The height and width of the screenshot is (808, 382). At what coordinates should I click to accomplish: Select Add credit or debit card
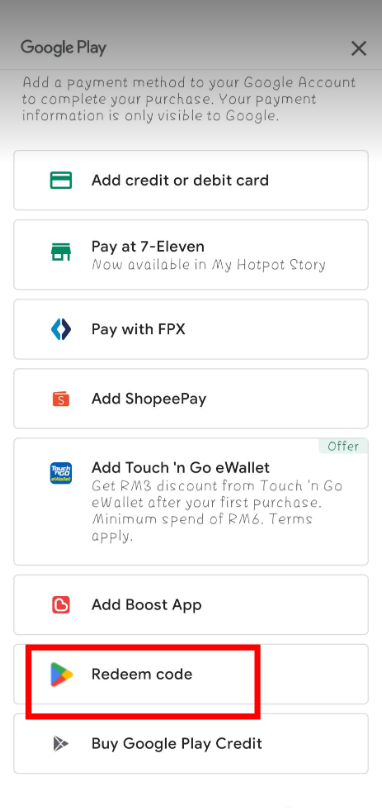(x=191, y=180)
